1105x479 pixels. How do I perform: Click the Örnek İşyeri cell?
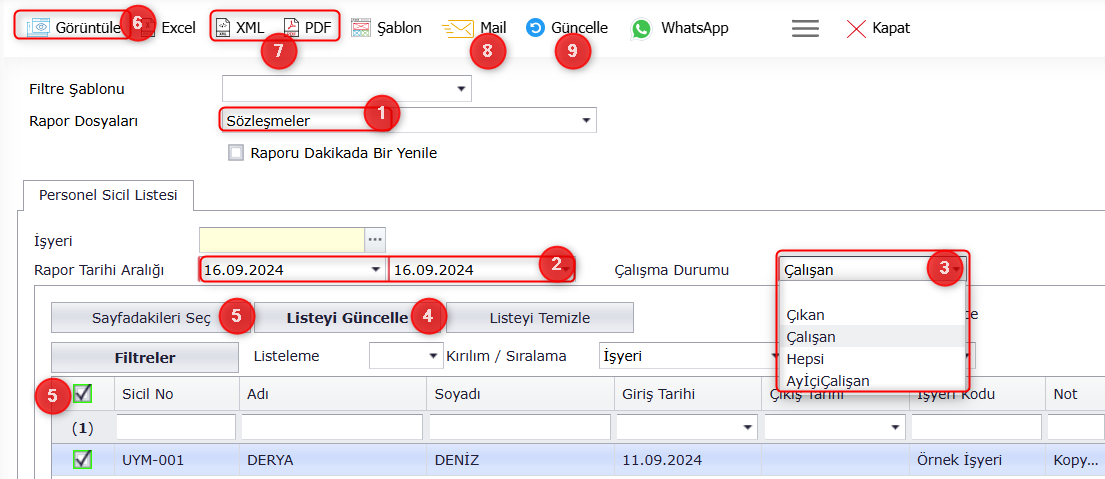pos(977,460)
